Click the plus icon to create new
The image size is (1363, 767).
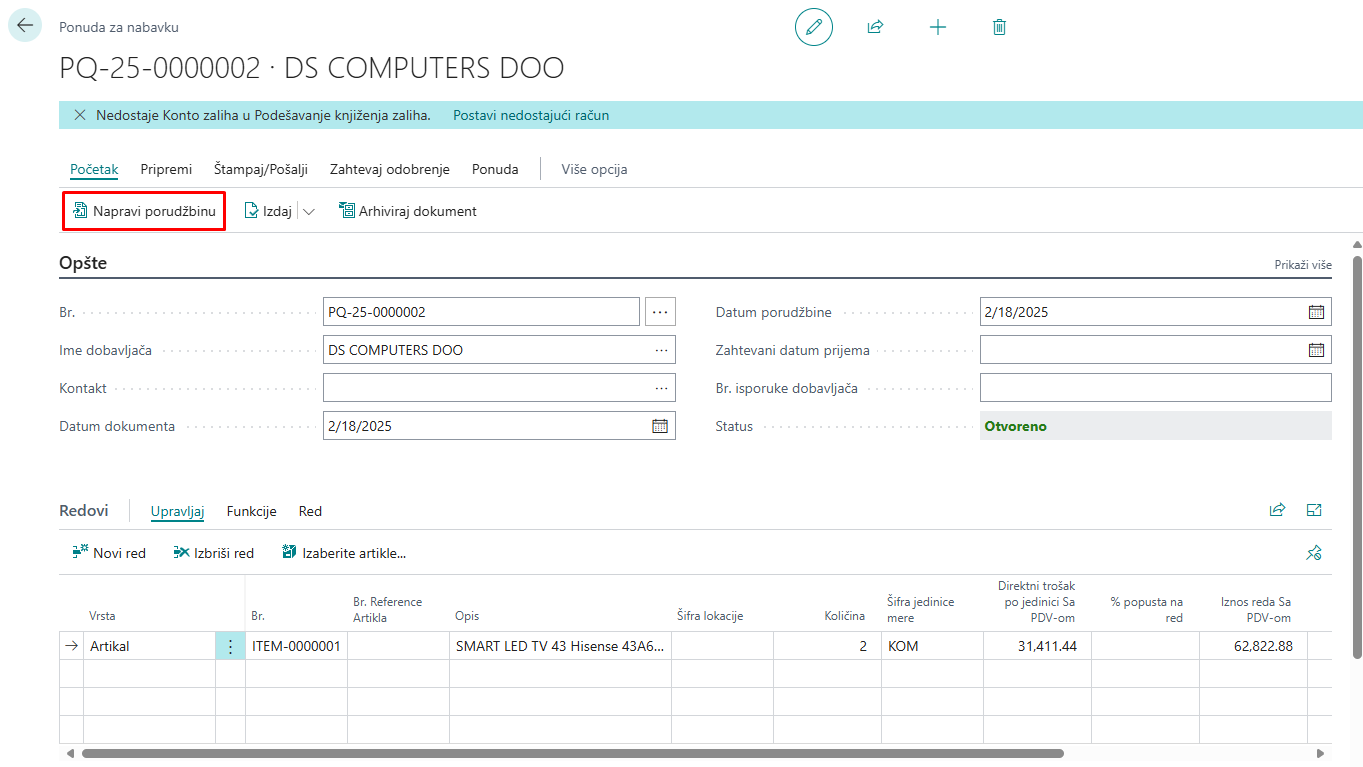coord(937,27)
